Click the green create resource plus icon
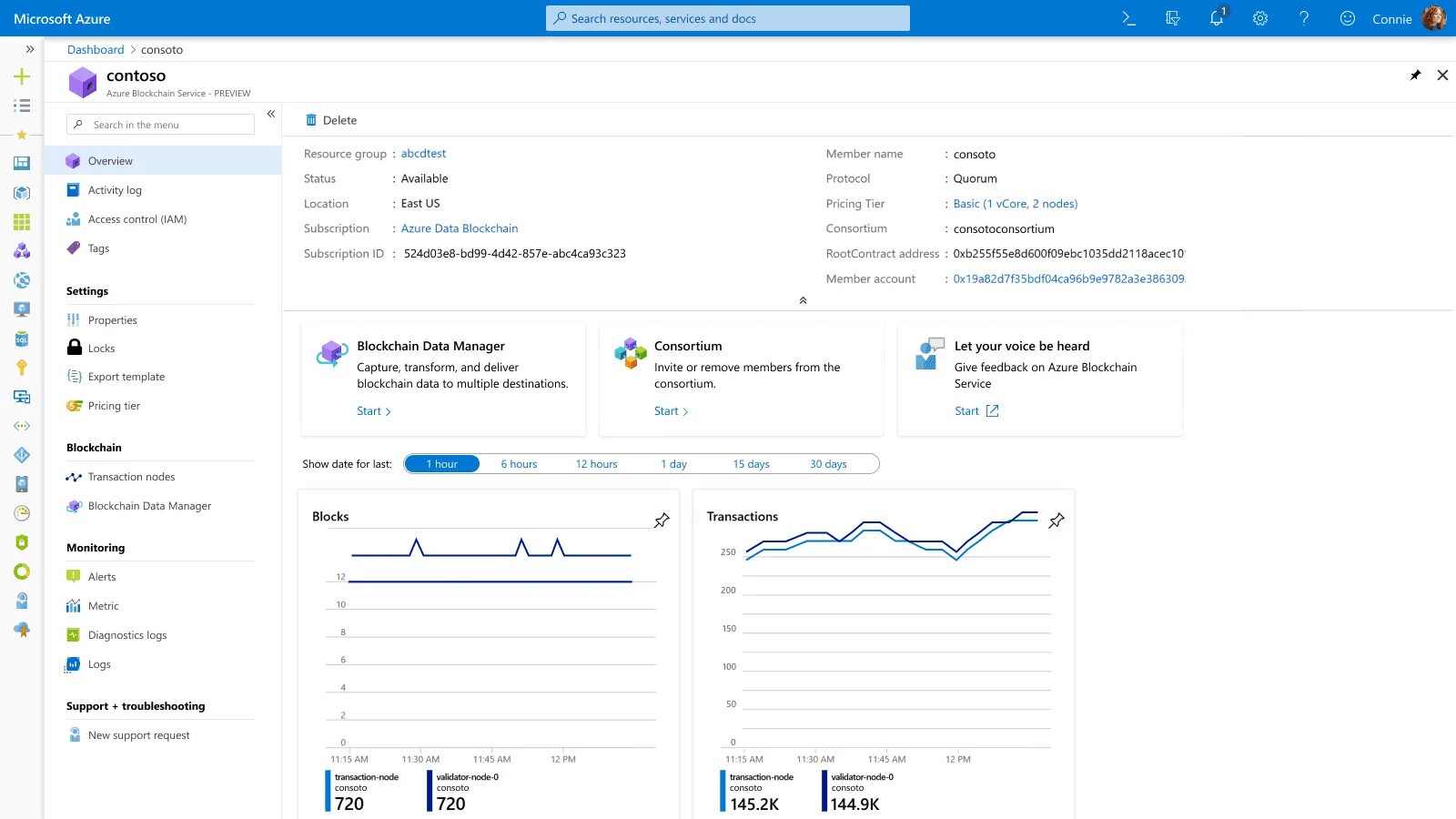The image size is (1456, 819). [x=22, y=76]
